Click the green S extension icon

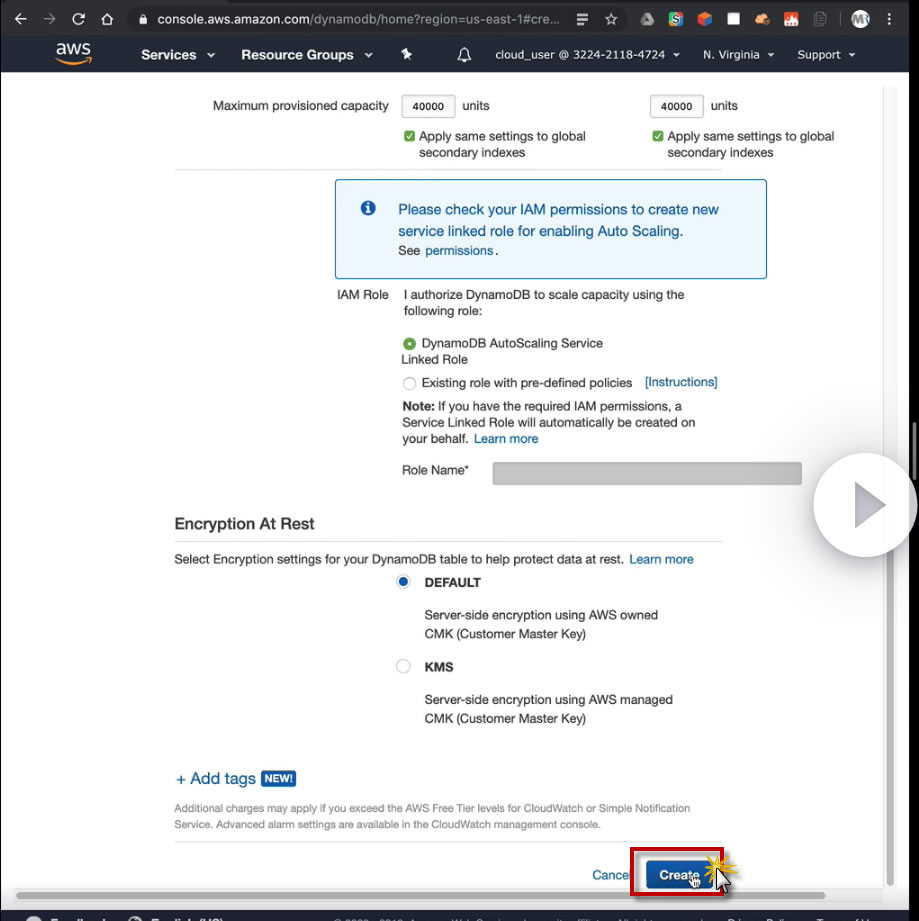coord(676,19)
